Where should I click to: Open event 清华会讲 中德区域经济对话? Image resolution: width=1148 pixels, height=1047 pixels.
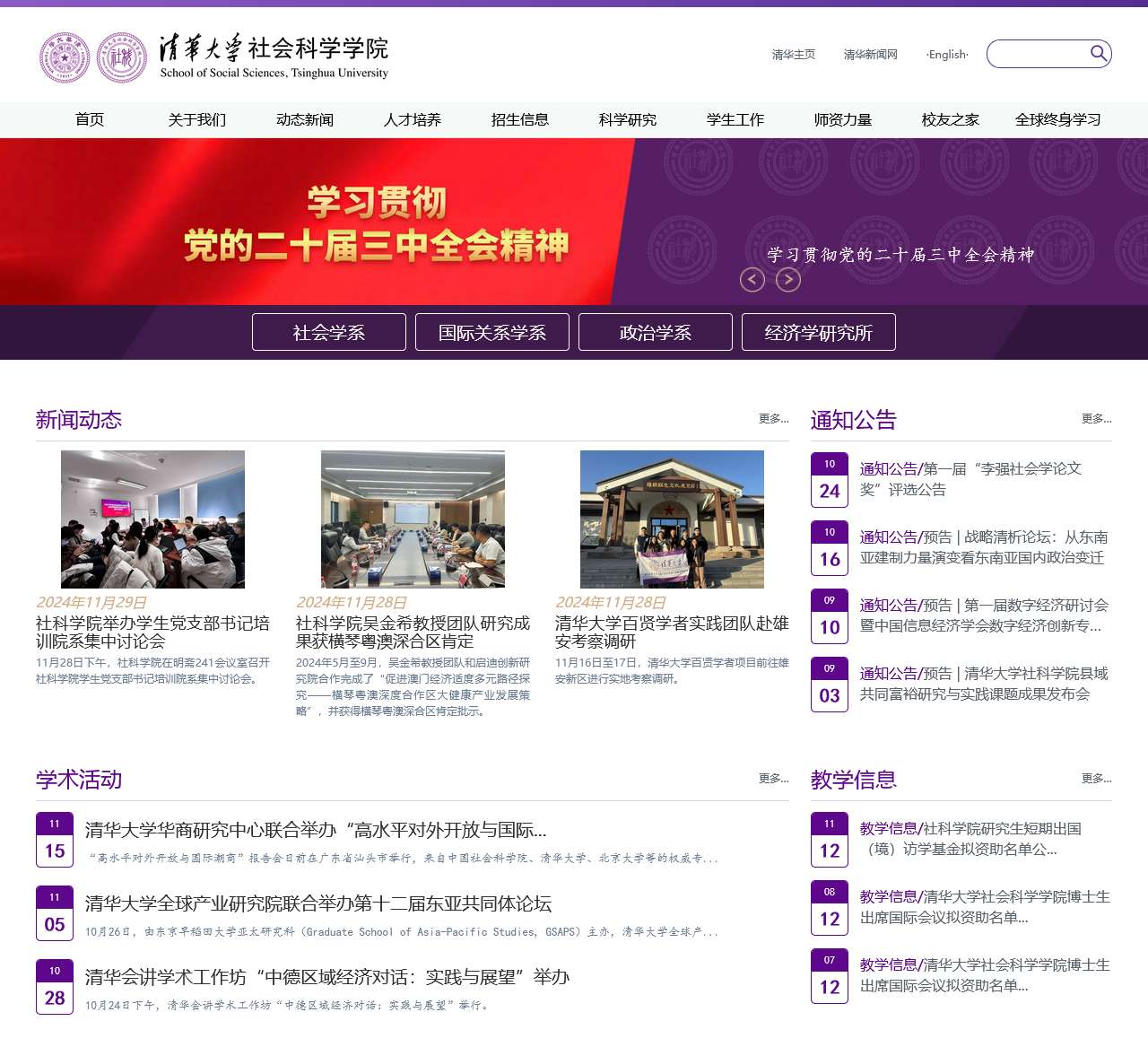click(x=327, y=977)
